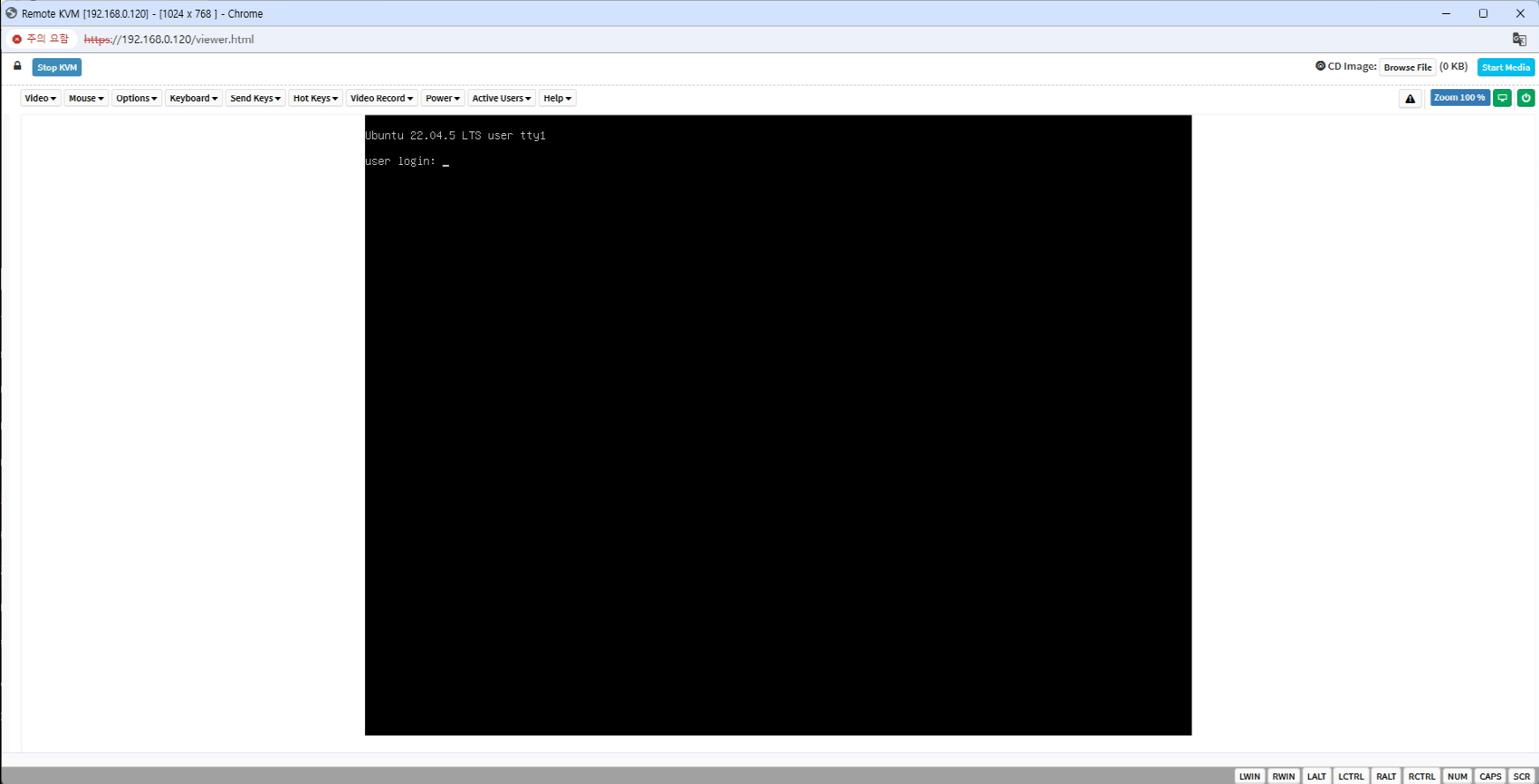The width and height of the screenshot is (1539, 784).
Task: Toggle the SCR lock indicator
Action: point(1522,776)
